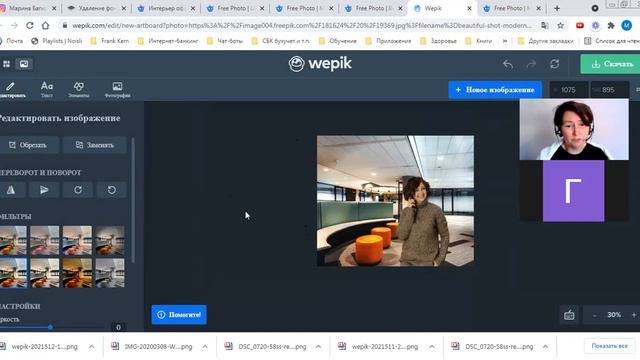Viewport: 640px width, 360px height.
Task: Click the canvas height field 895
Action: tap(609, 90)
